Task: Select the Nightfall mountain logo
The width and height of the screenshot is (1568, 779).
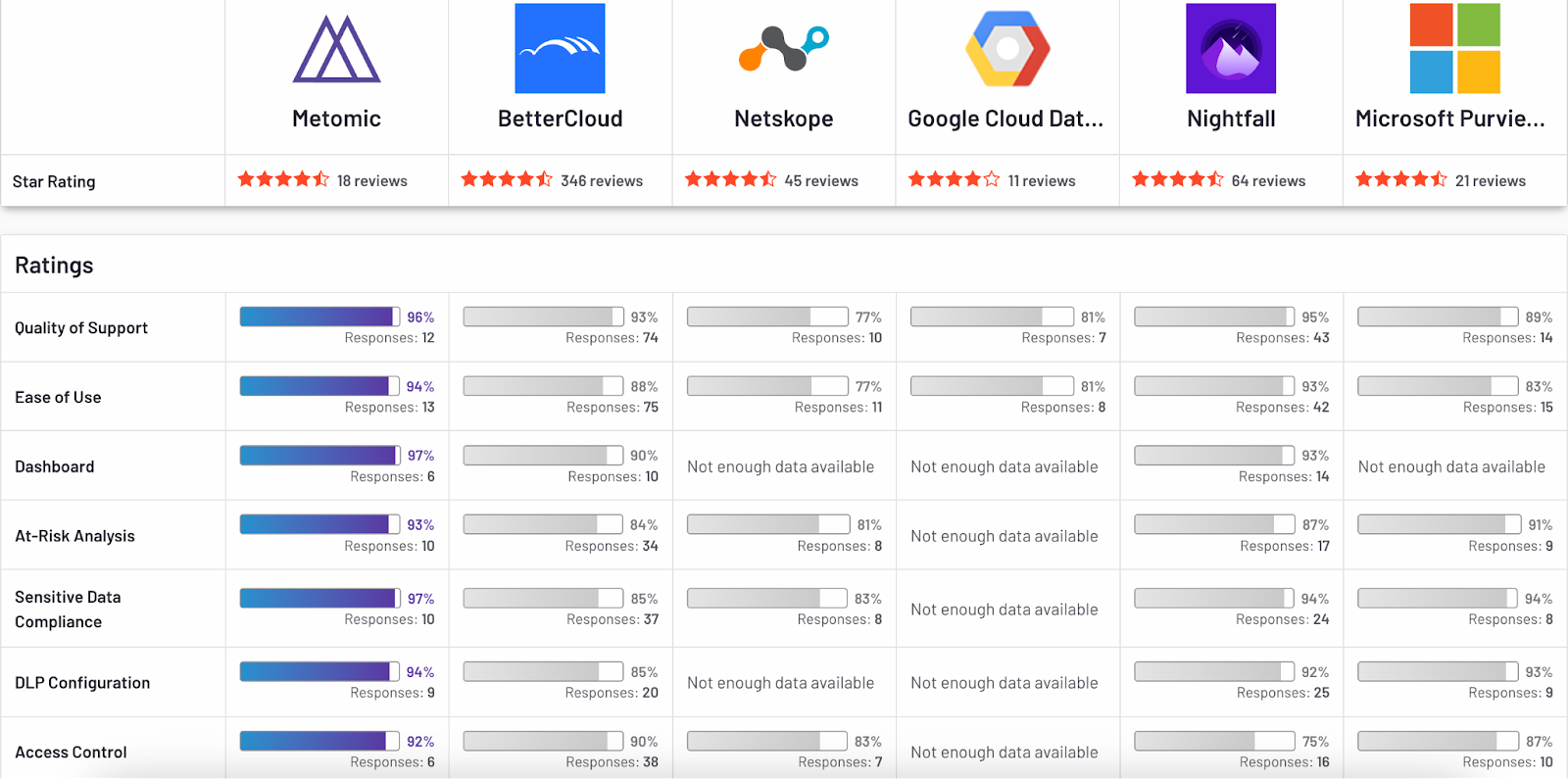Action: [1230, 47]
